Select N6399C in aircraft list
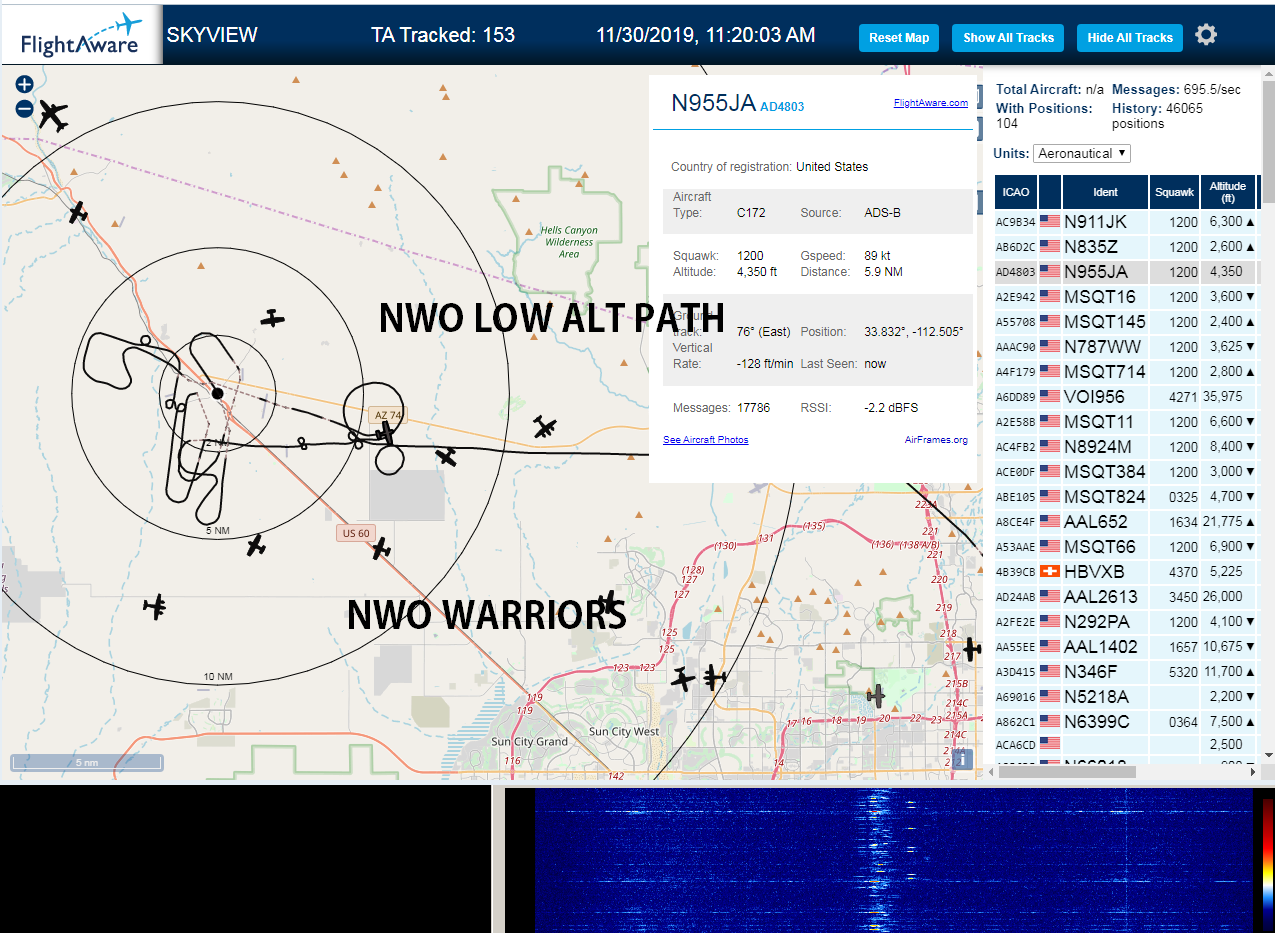This screenshot has height=933, width=1275. [x=1125, y=722]
